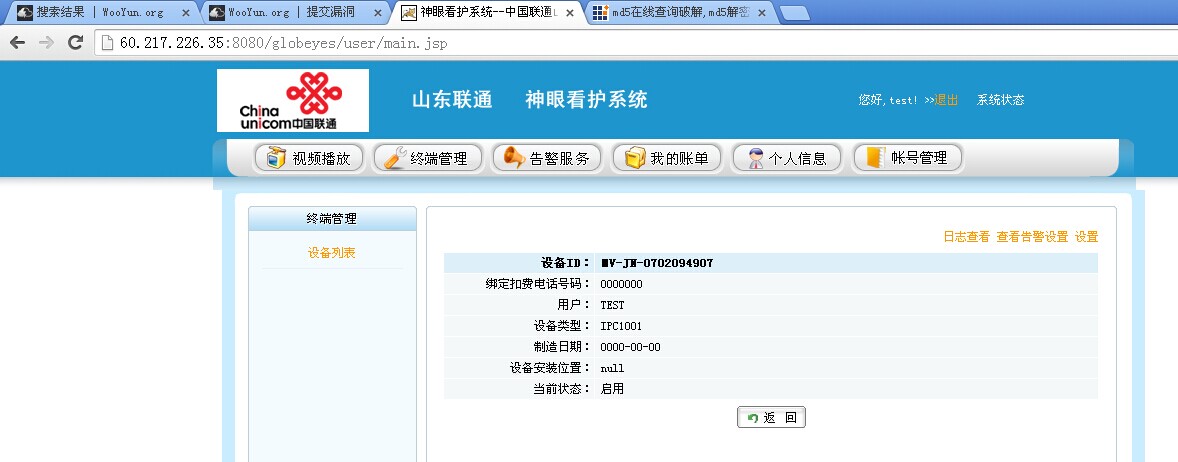The image size is (1178, 462).
Task: Click the current status value 启用
Action: tap(612, 389)
